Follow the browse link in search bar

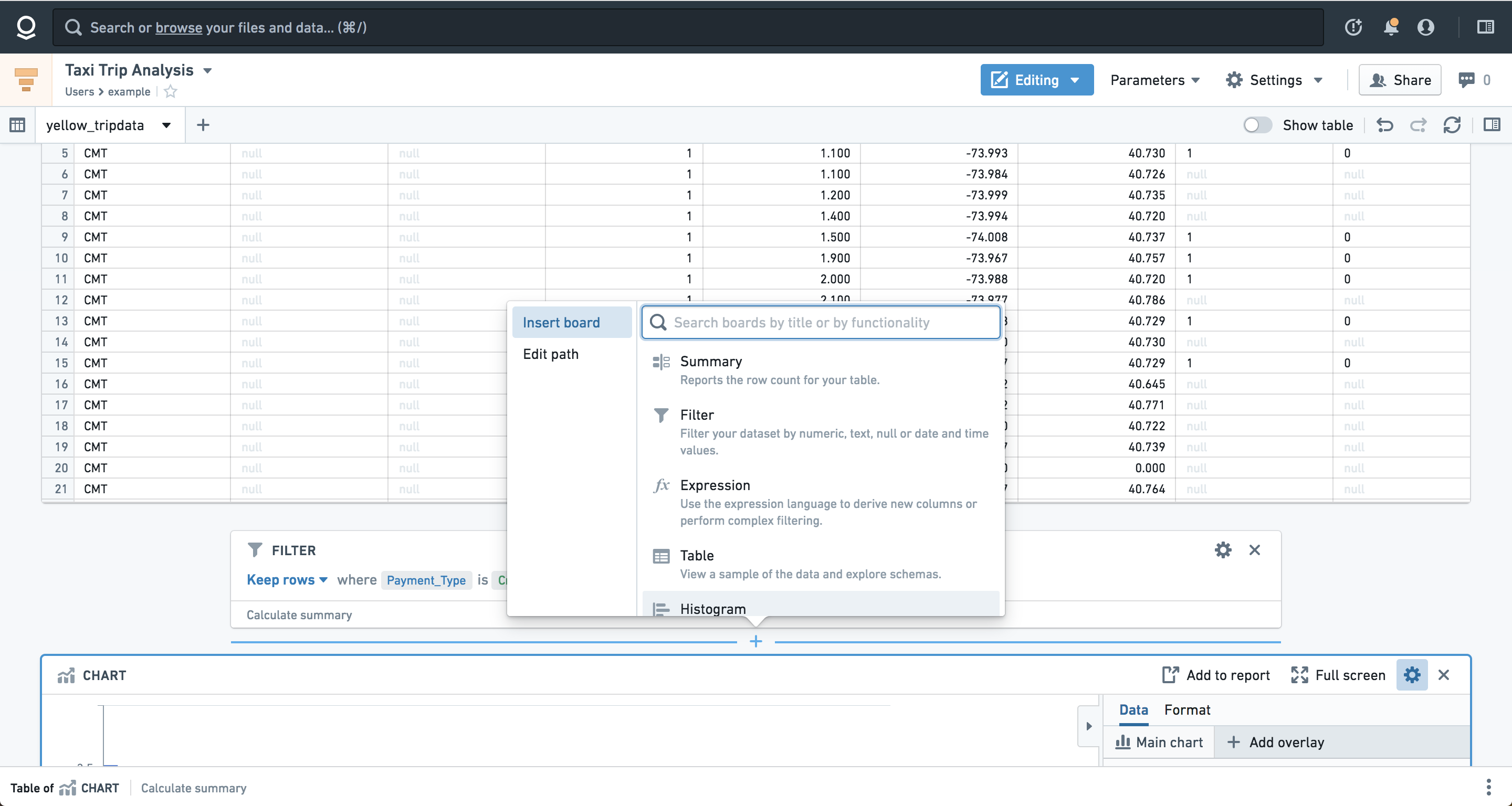pos(178,28)
